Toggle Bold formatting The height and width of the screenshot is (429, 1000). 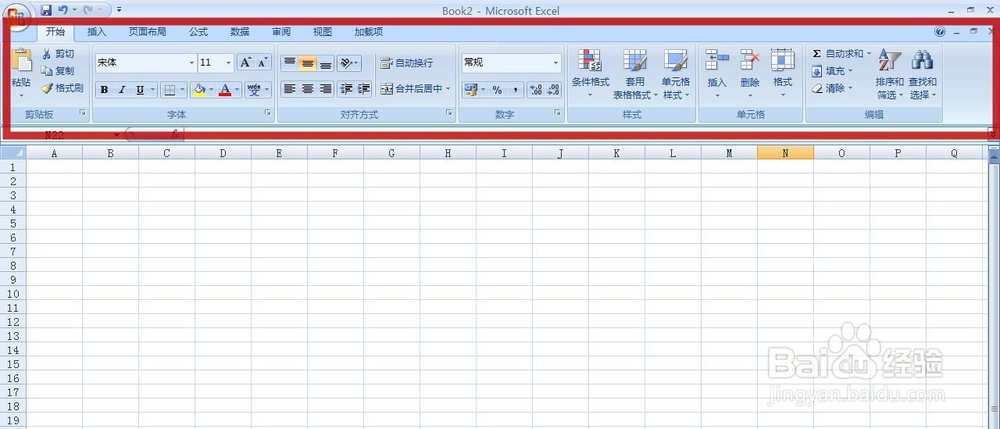(x=105, y=89)
